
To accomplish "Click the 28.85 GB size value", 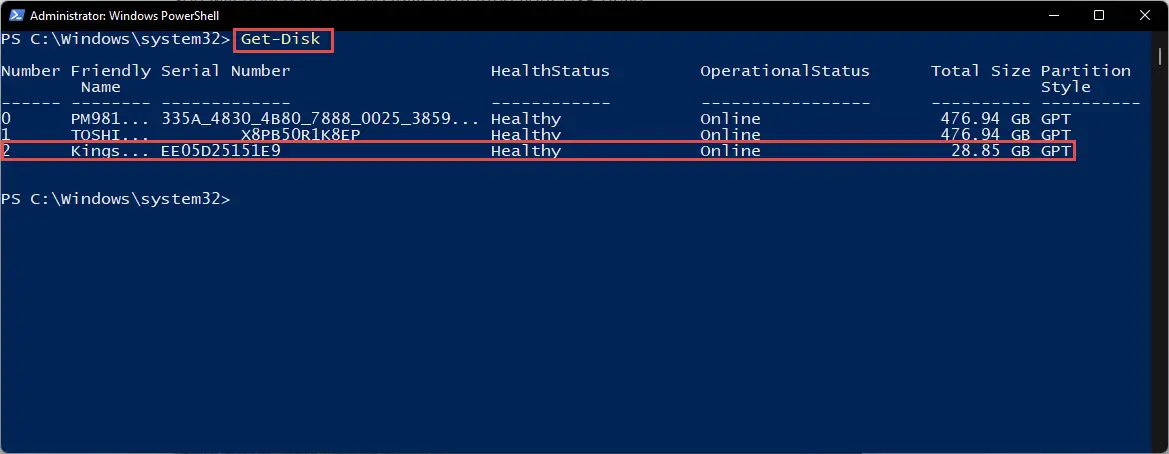I will (989, 151).
